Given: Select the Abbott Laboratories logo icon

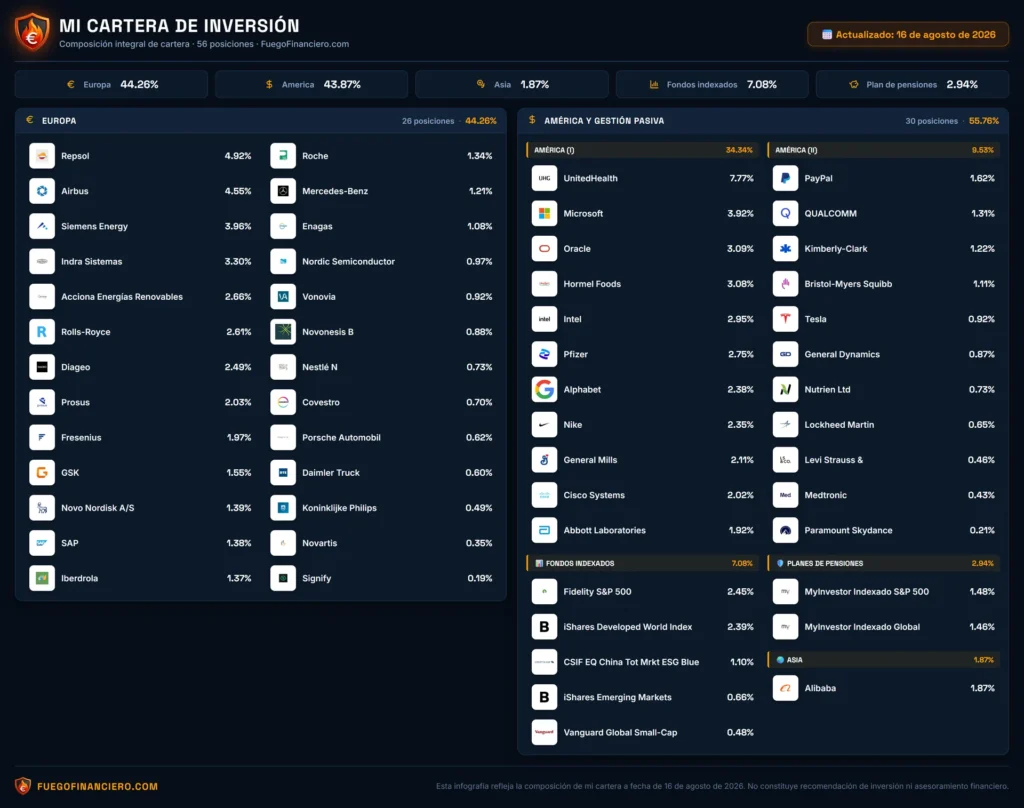Looking at the screenshot, I should (544, 531).
